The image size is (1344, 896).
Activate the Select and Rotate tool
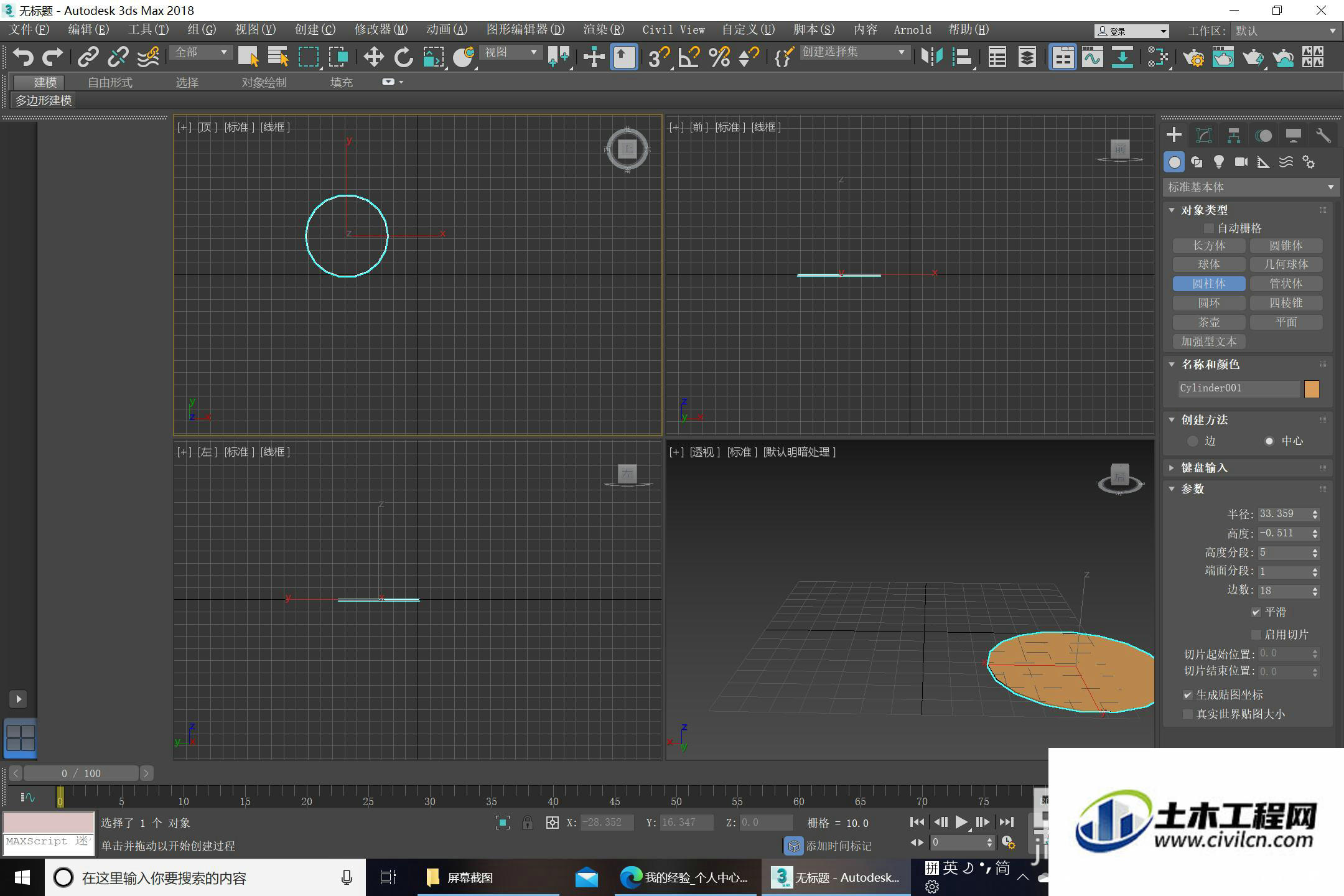tap(403, 57)
